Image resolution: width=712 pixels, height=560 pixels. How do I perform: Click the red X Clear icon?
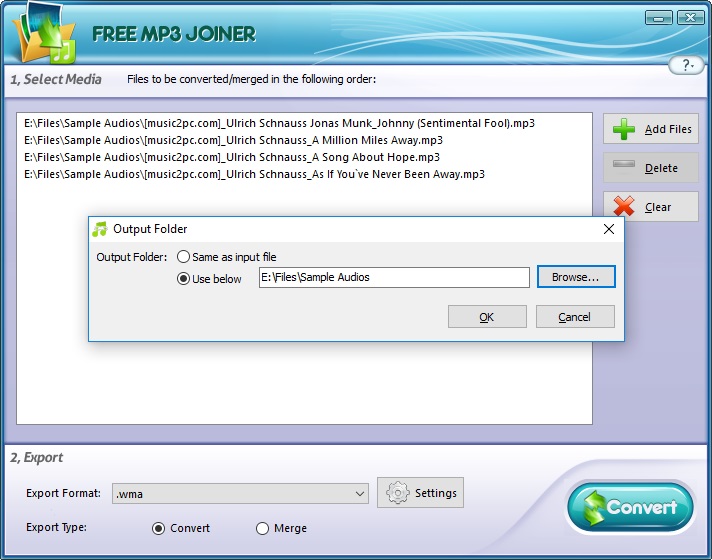tap(624, 207)
